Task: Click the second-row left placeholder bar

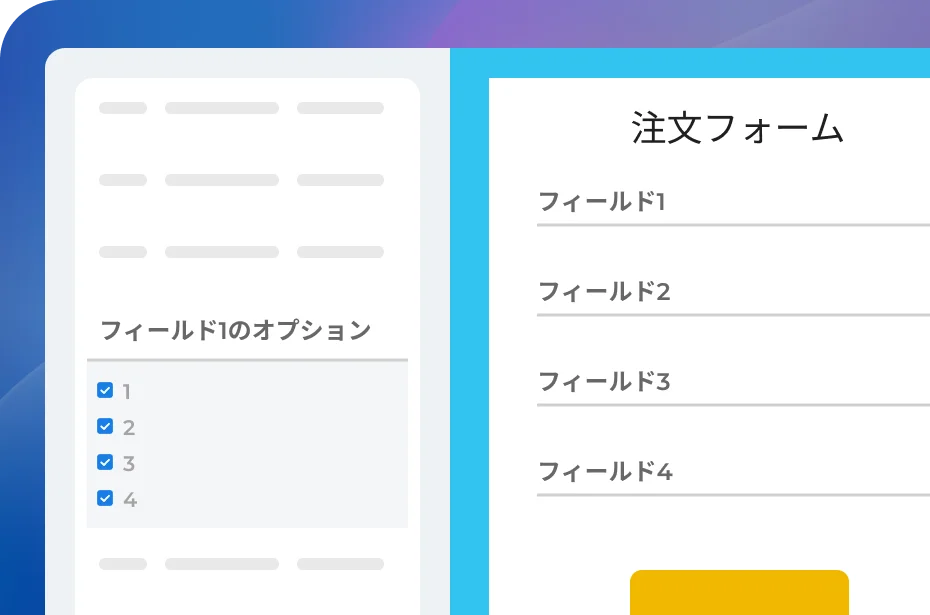Action: (122, 180)
